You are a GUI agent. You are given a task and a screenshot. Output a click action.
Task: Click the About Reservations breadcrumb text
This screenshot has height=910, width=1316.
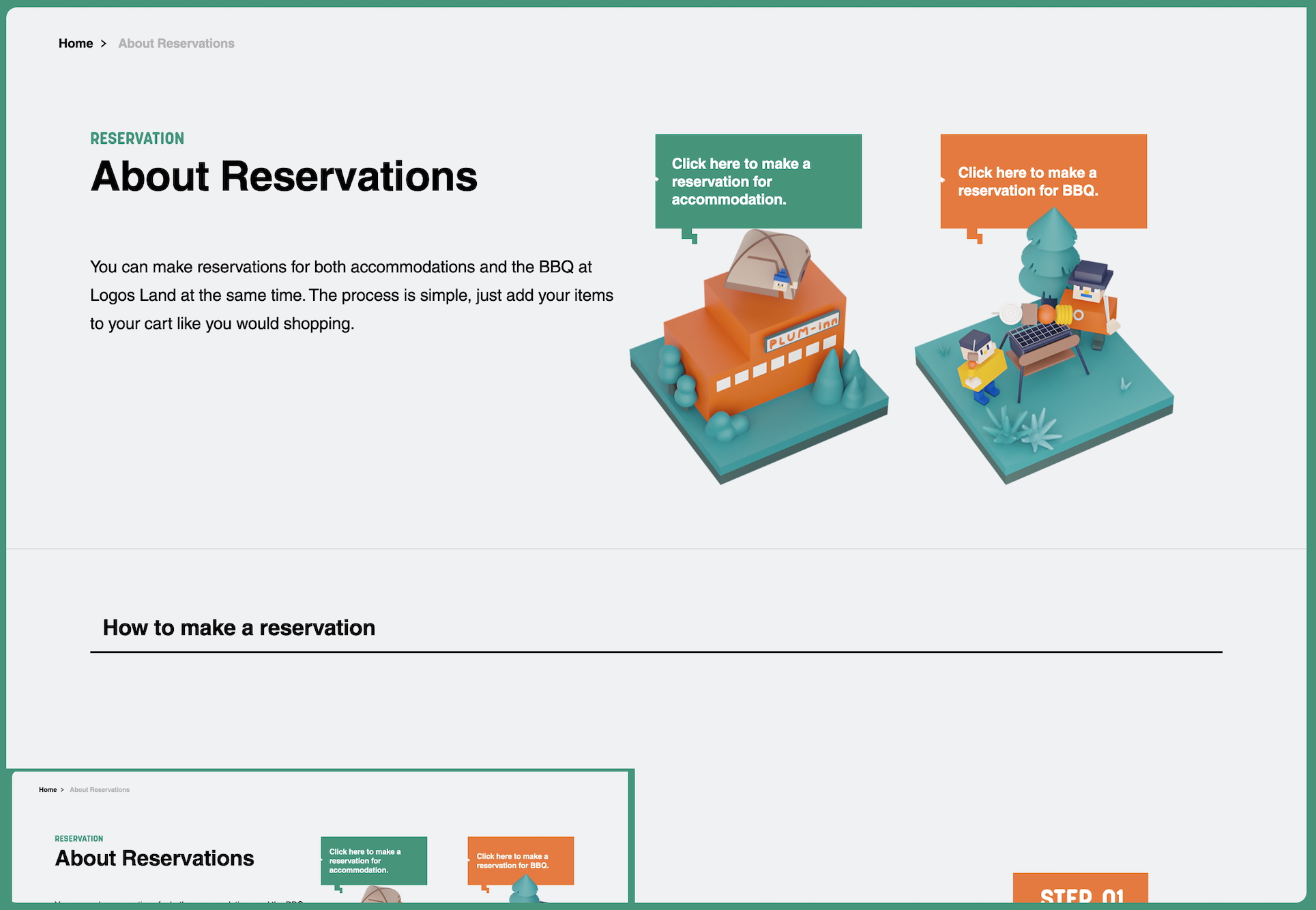(x=176, y=44)
